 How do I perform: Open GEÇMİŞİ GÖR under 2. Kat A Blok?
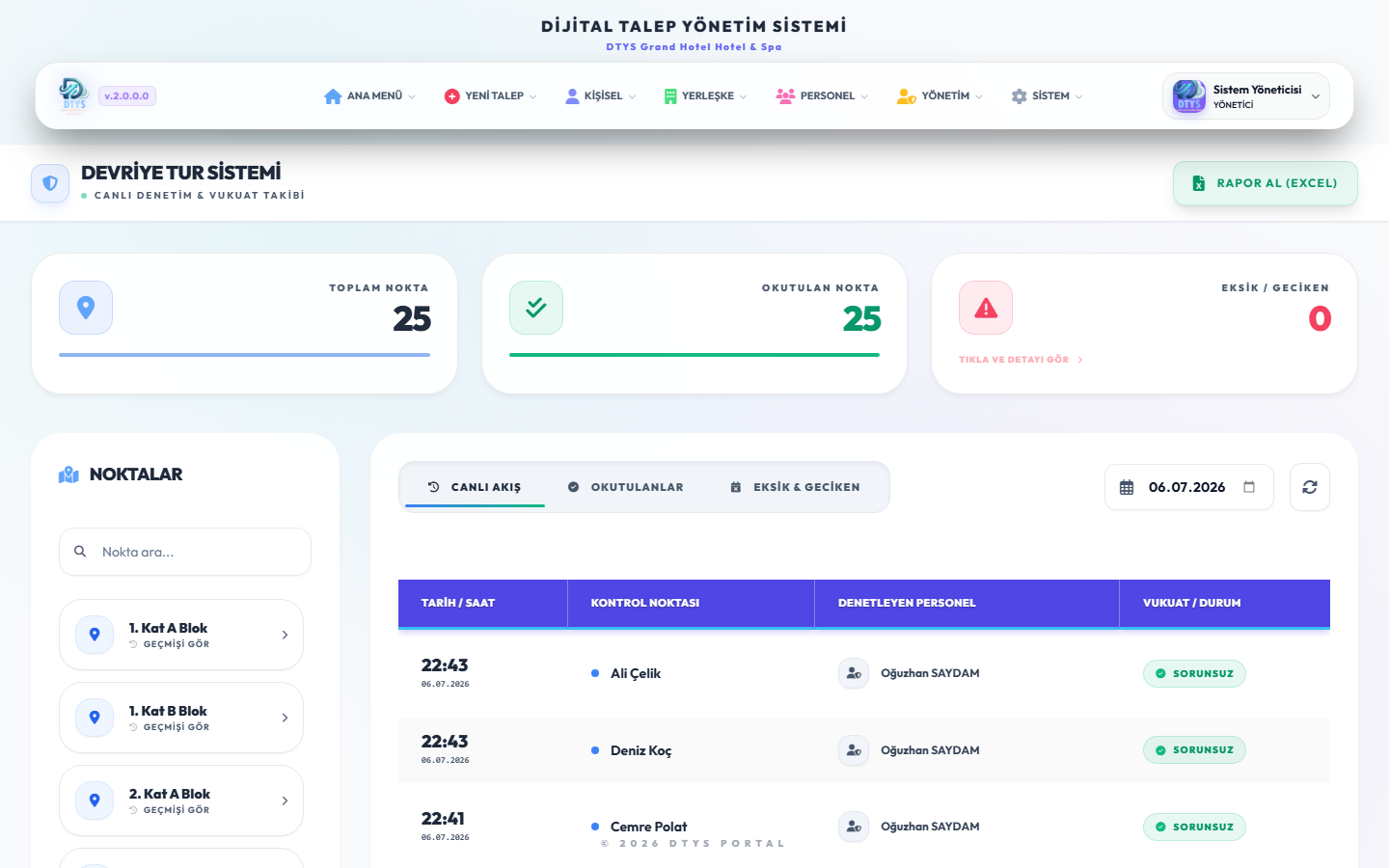[170, 810]
